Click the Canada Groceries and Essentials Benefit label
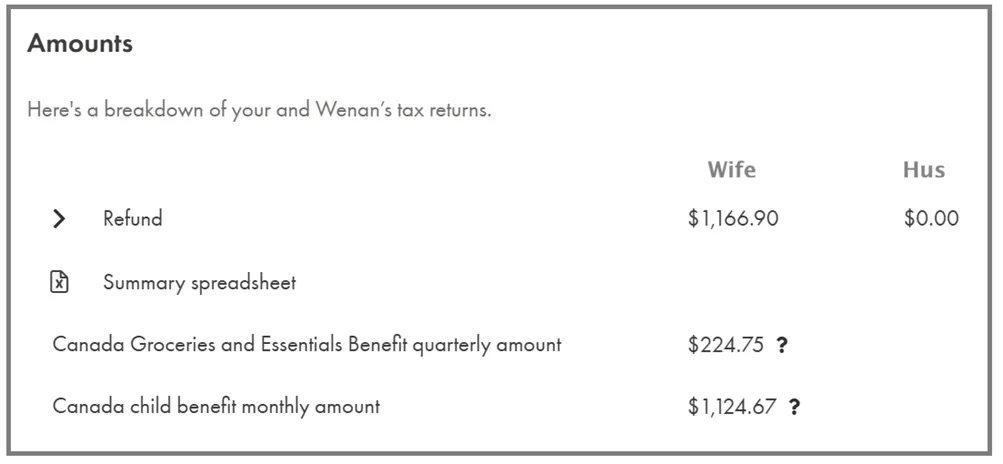This screenshot has height=464, width=1003. tap(306, 346)
